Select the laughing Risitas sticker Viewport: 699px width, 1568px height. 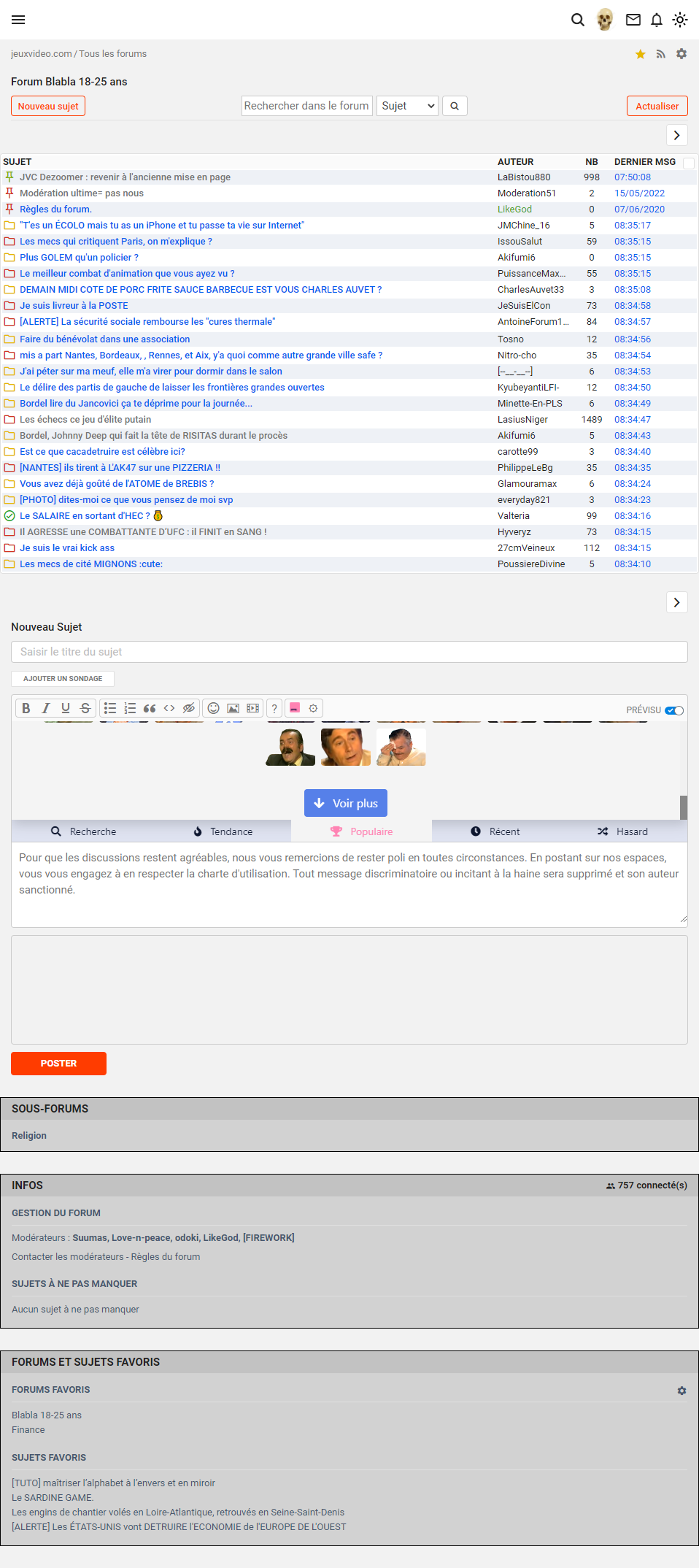(x=290, y=747)
